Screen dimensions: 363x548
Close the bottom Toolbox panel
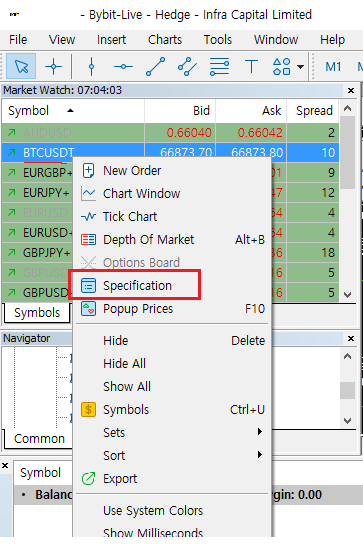(5, 466)
